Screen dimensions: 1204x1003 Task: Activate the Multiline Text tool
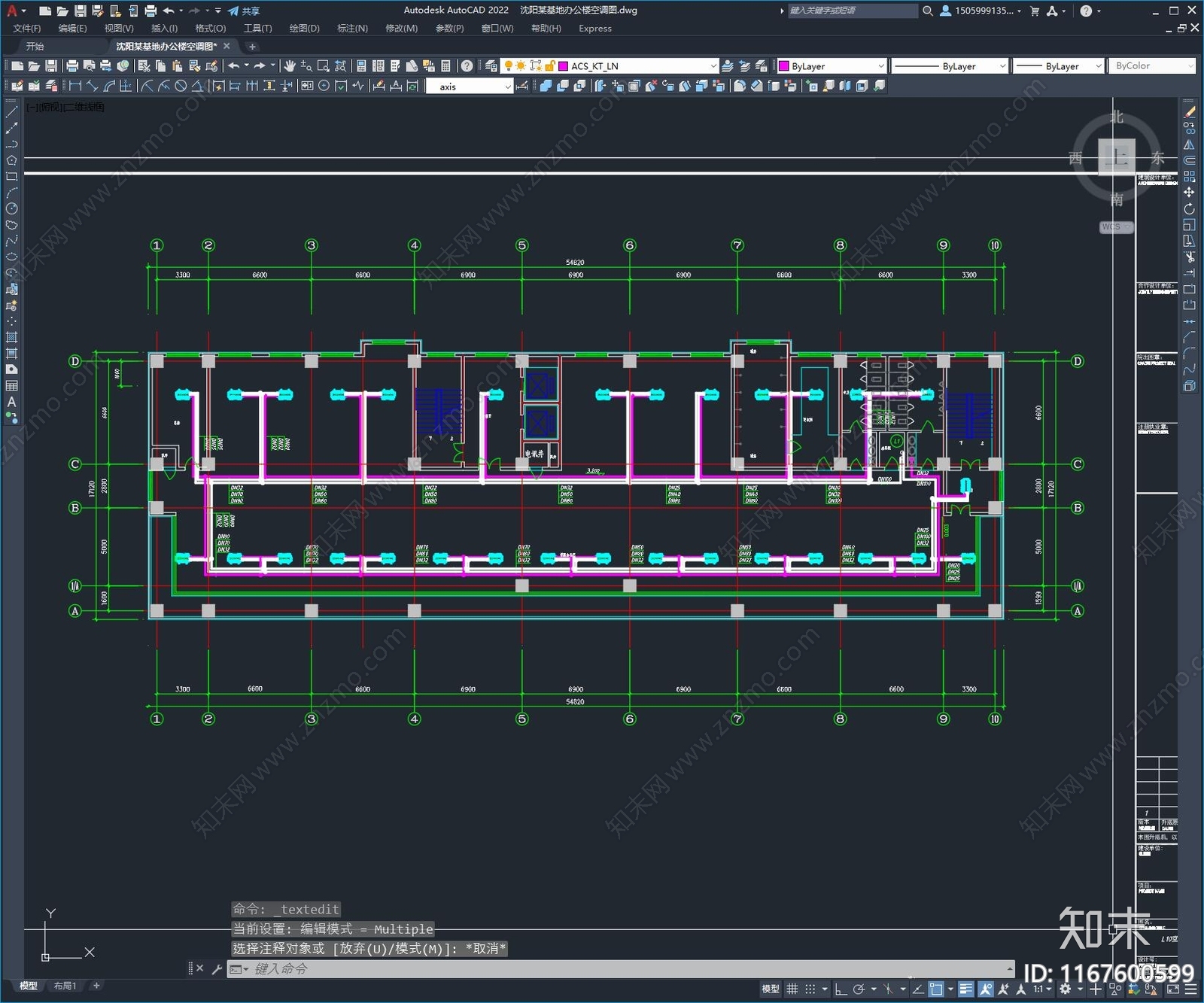11,402
